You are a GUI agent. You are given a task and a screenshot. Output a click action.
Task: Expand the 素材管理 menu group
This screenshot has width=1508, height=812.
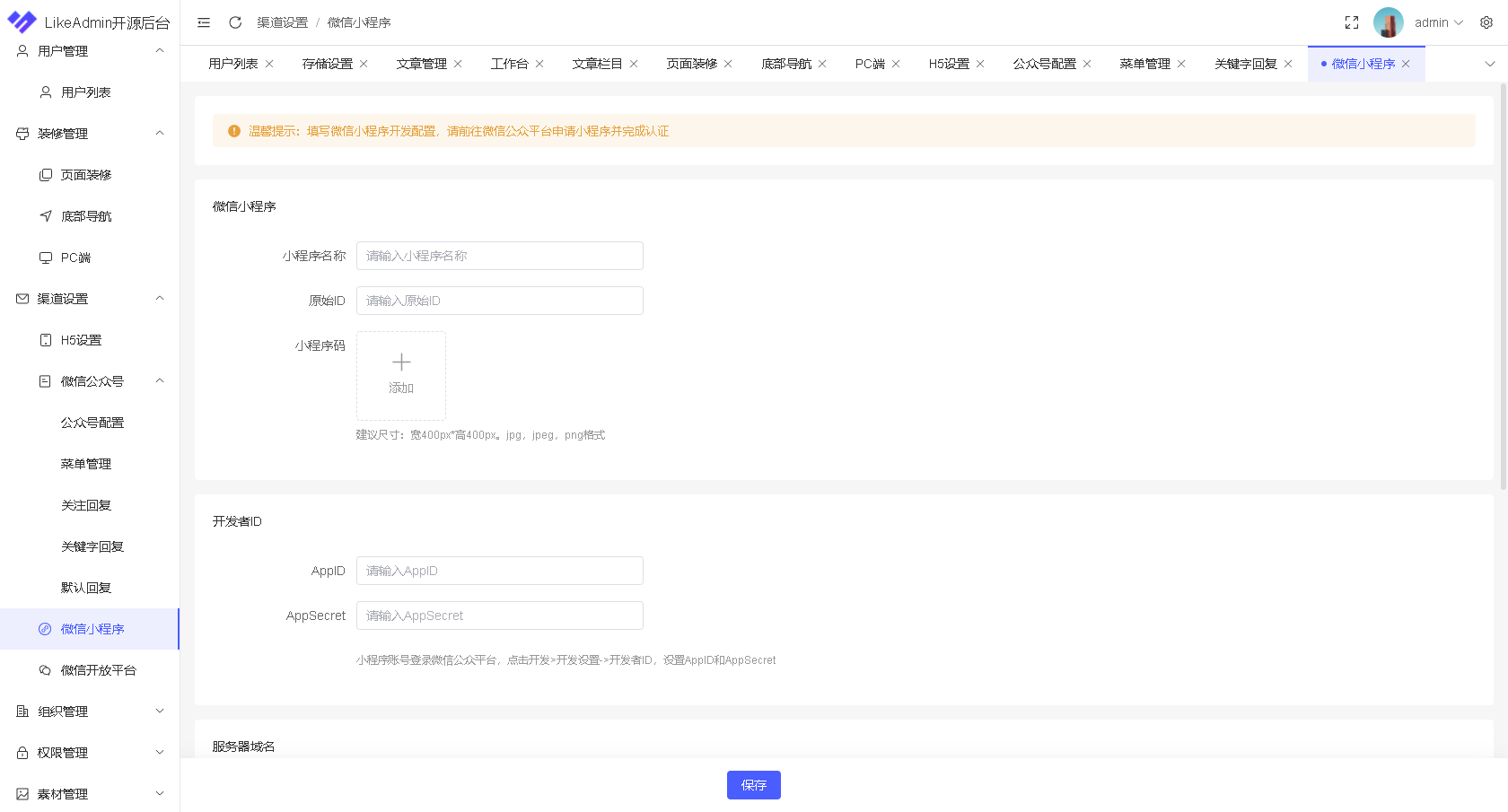click(90, 794)
